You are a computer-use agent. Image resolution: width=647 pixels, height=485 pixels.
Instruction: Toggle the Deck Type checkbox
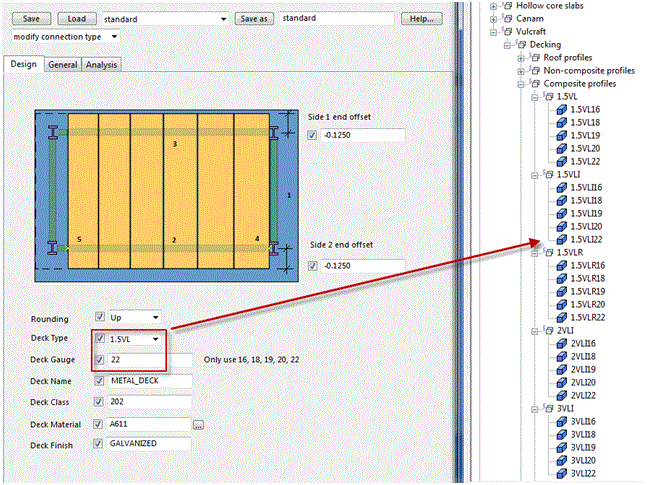[100, 339]
